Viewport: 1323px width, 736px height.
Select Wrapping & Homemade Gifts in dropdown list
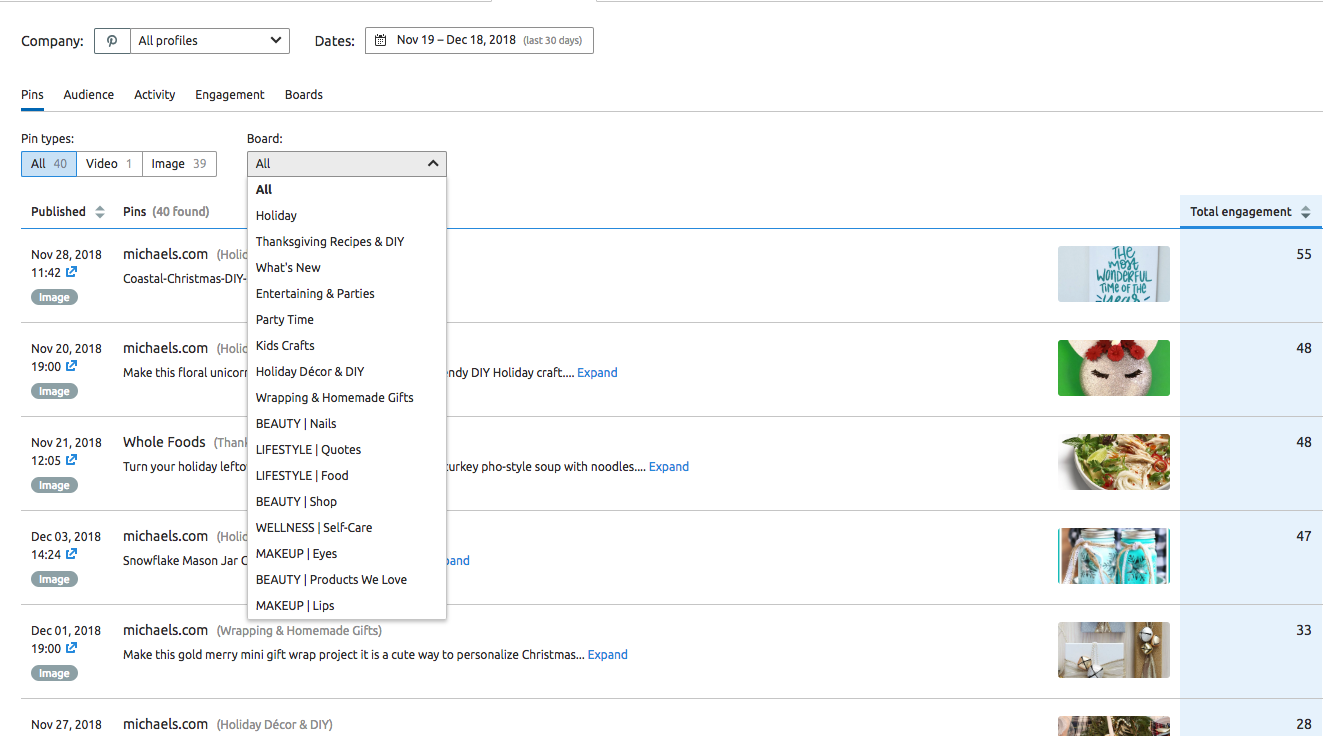(347, 398)
